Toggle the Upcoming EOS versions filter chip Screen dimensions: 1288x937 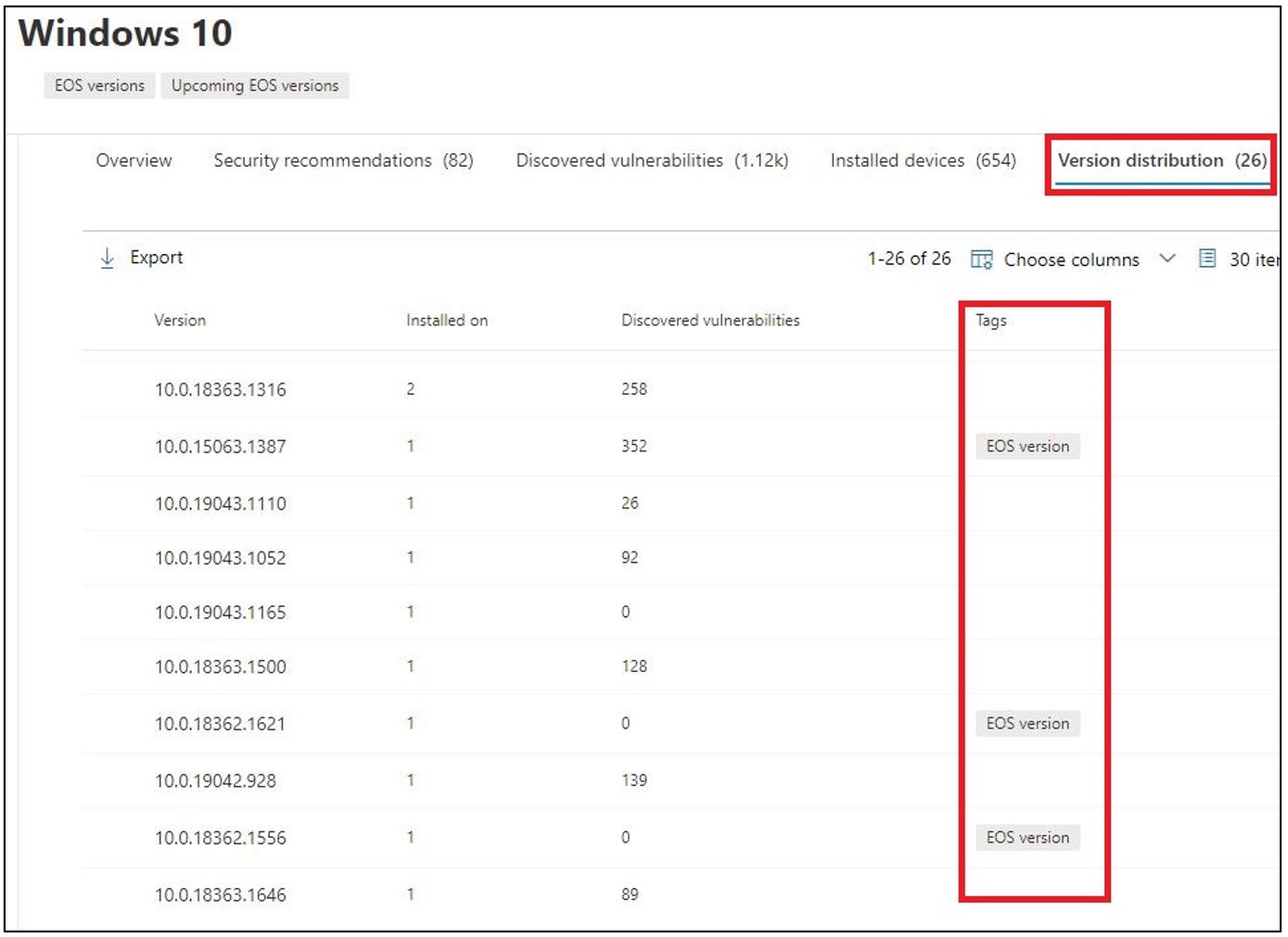254,85
